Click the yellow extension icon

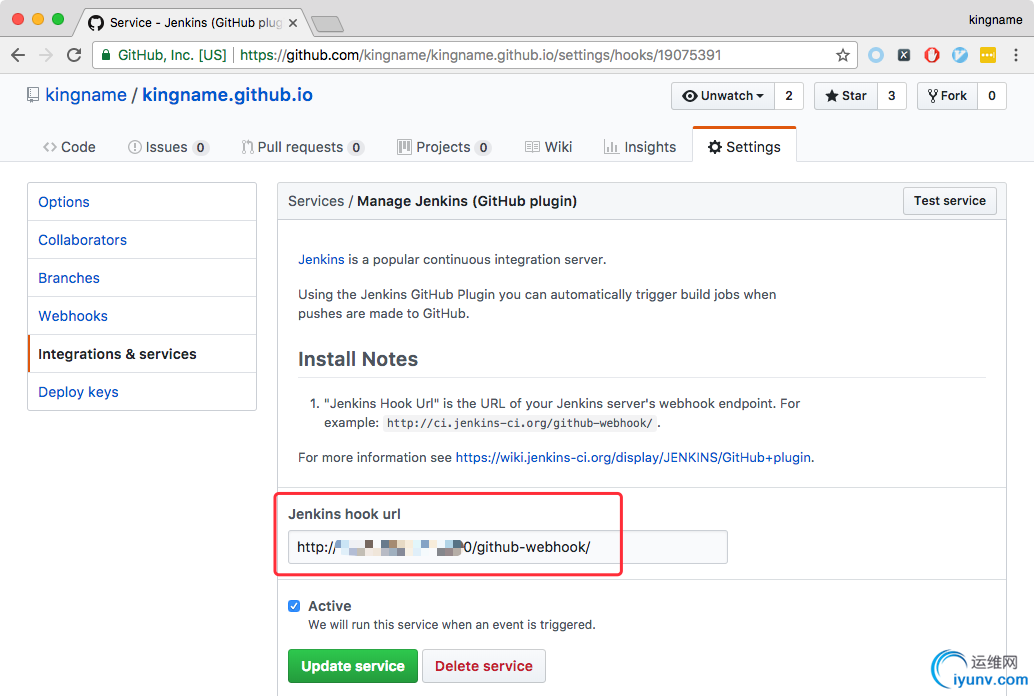point(988,55)
